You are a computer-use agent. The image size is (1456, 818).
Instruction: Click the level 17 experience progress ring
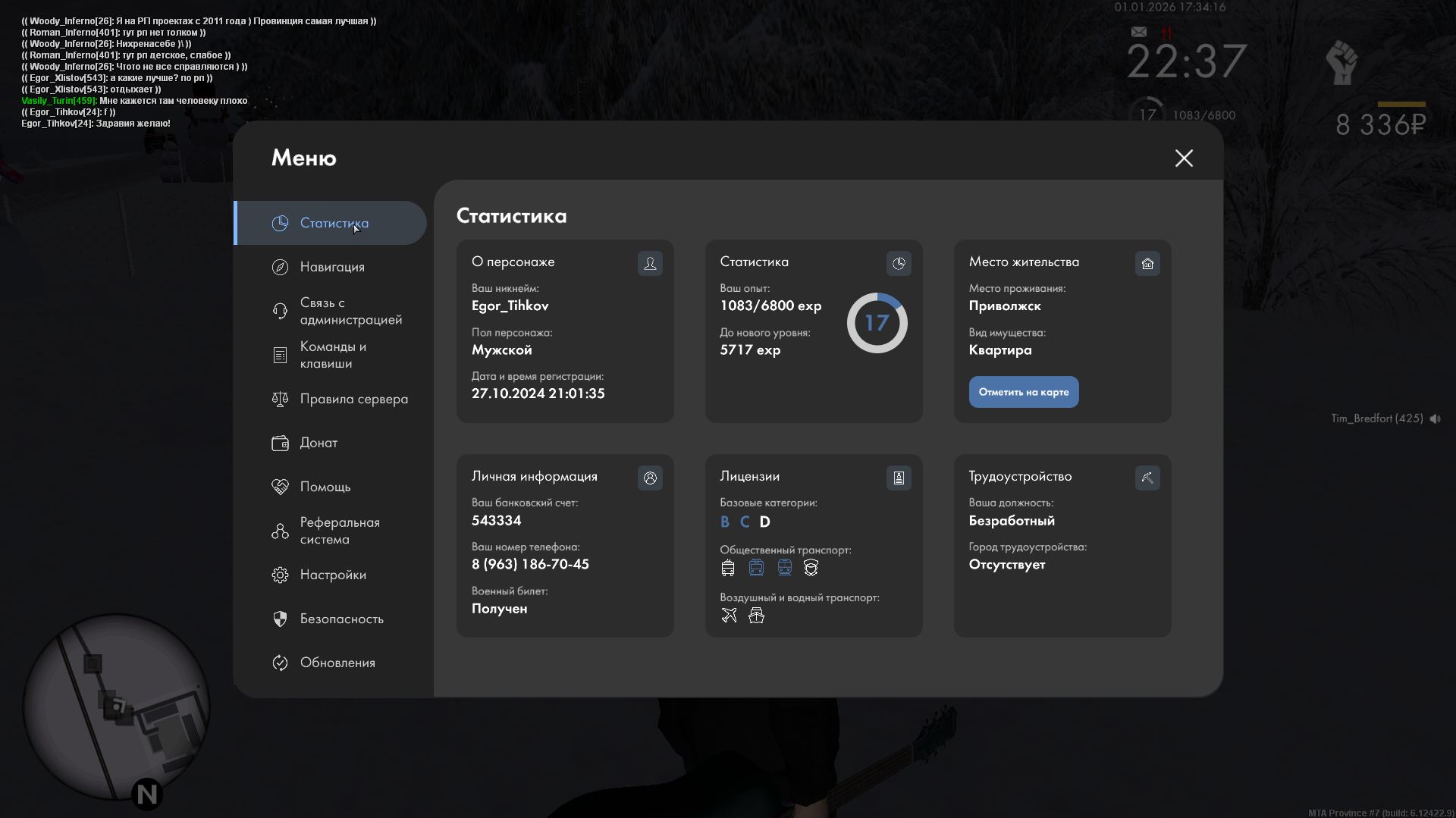877,323
